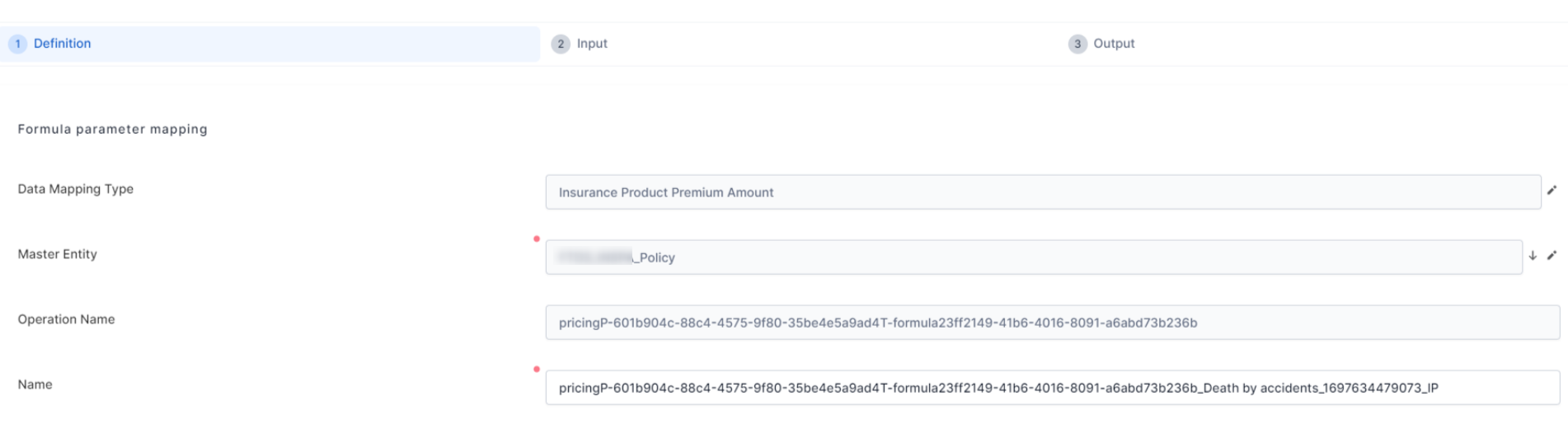This screenshot has width=1568, height=439.
Task: Click the edit pencil beside Master Entity
Action: click(x=1552, y=256)
